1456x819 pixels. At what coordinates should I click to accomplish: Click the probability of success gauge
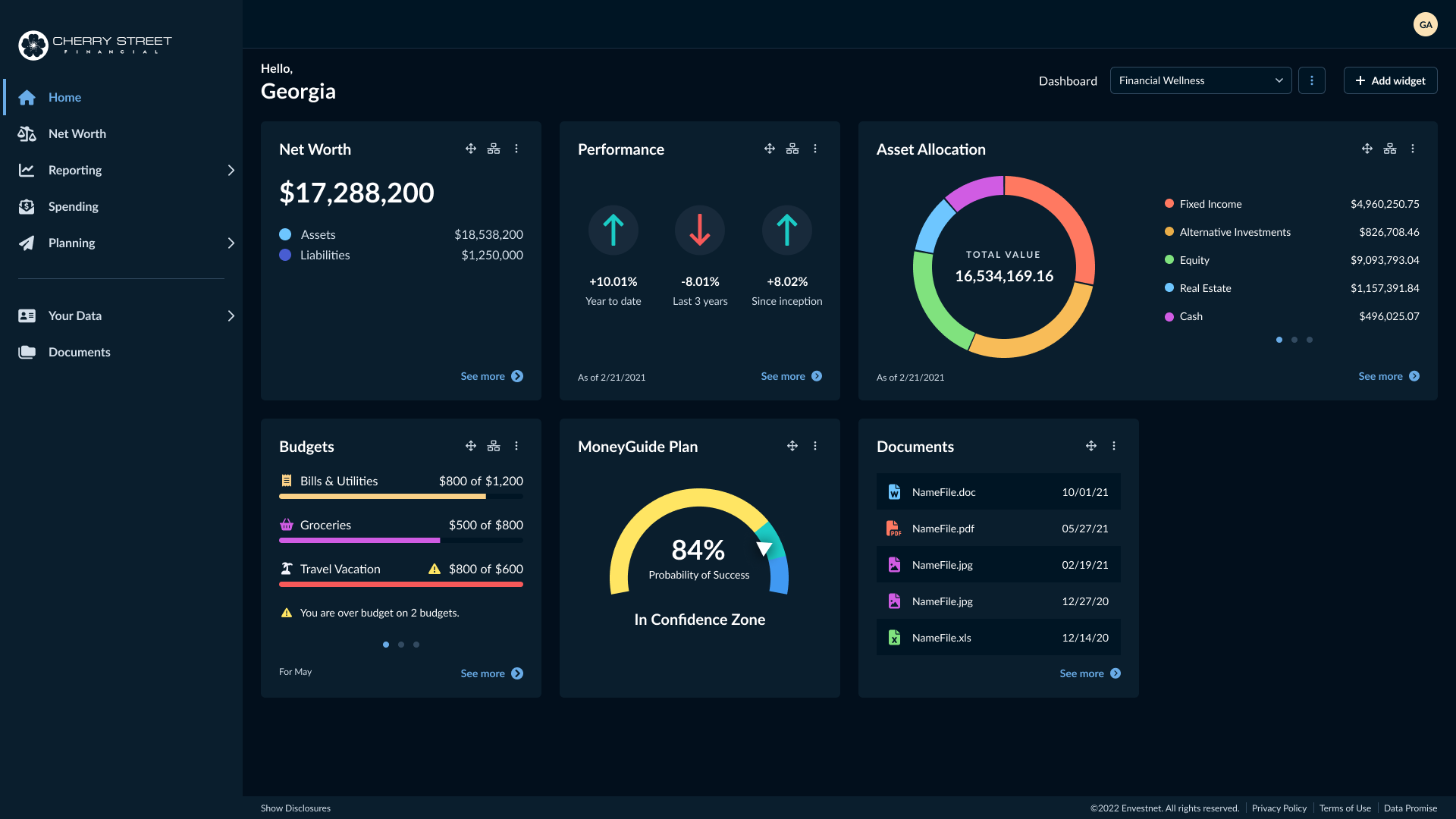(x=699, y=541)
